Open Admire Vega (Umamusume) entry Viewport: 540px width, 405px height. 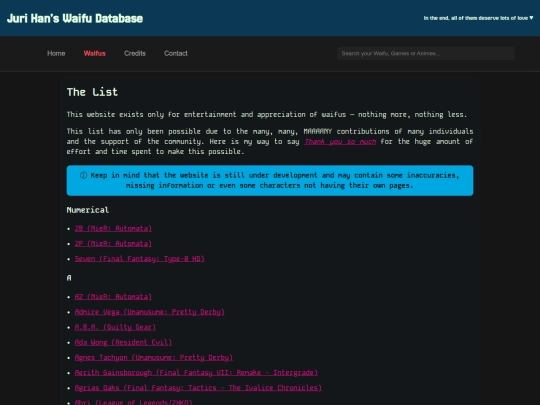(149, 312)
